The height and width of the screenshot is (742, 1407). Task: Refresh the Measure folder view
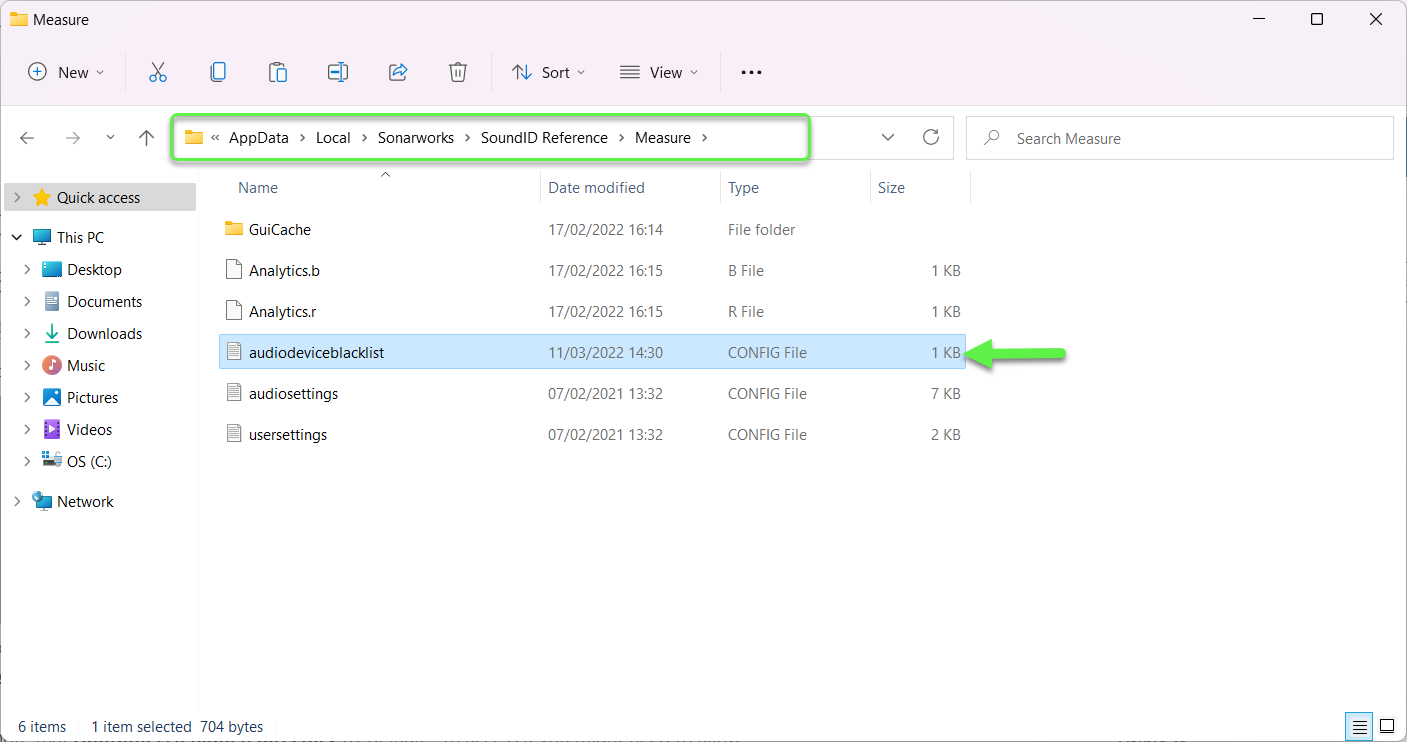(x=931, y=137)
